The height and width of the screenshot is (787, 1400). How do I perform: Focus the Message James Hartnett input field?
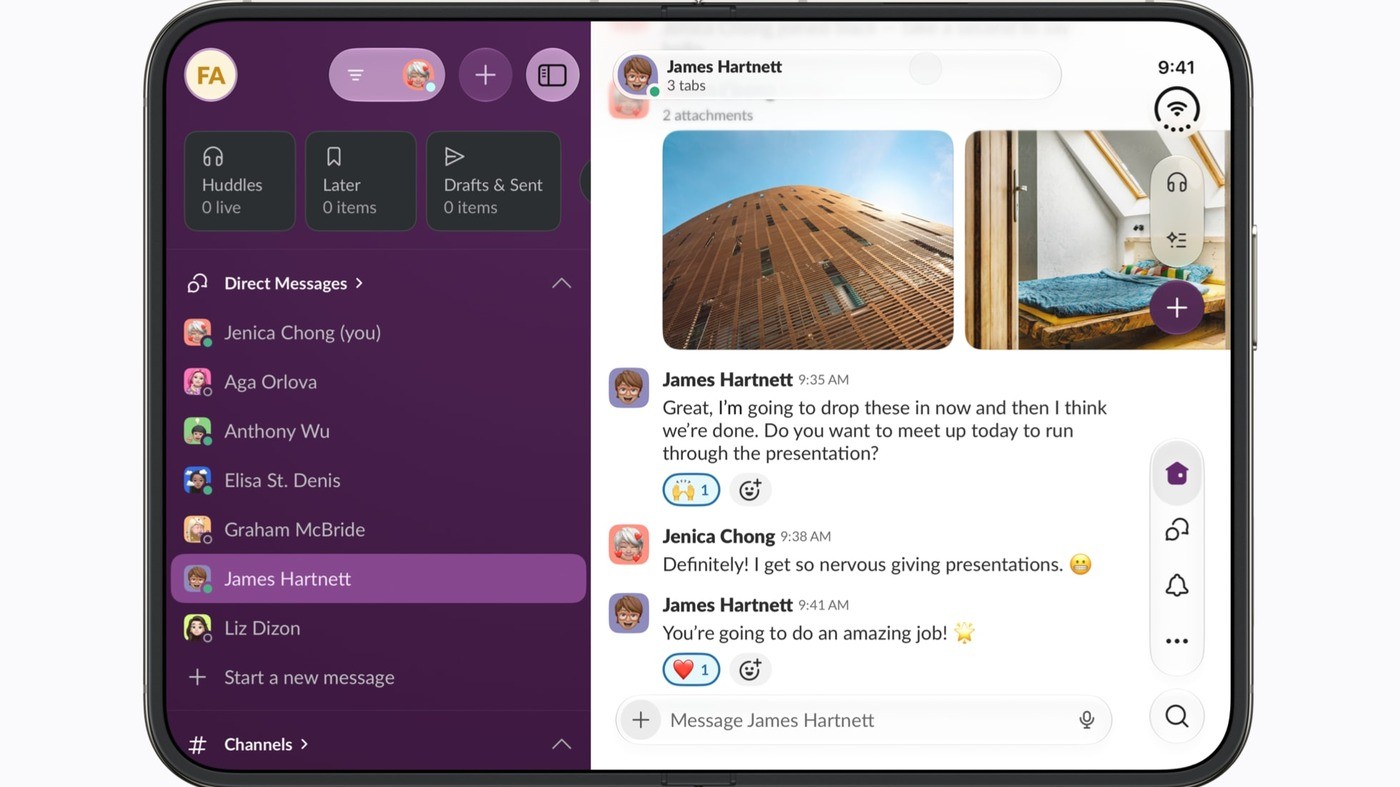[864, 720]
